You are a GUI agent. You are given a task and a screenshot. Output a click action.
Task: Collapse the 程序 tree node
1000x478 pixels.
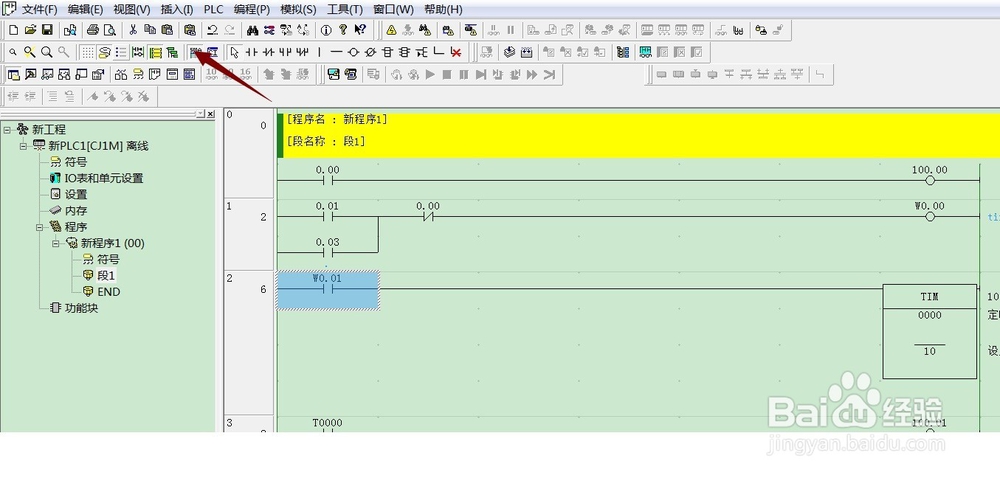coord(40,227)
